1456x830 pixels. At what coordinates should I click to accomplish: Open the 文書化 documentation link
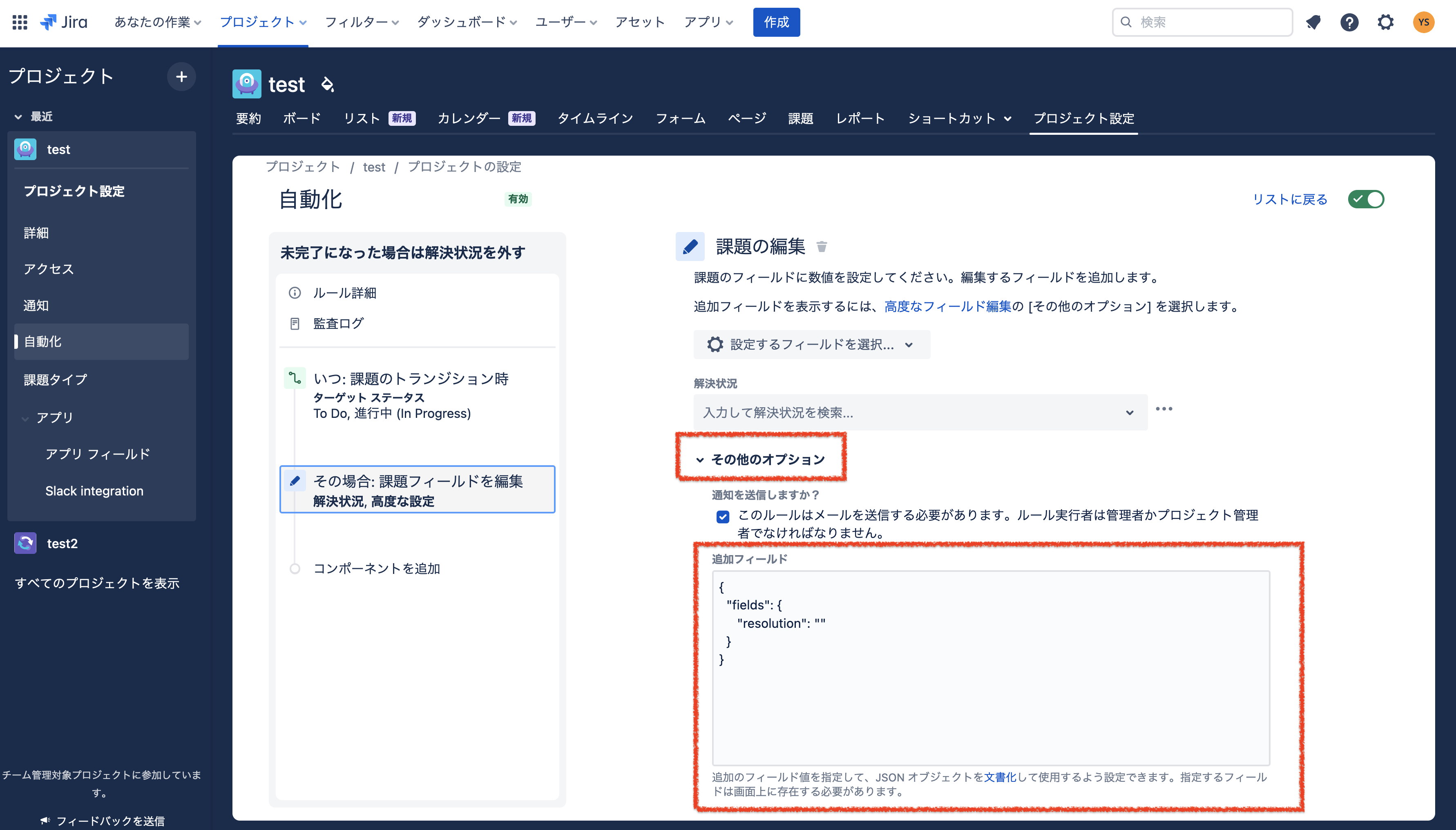[x=1000, y=777]
